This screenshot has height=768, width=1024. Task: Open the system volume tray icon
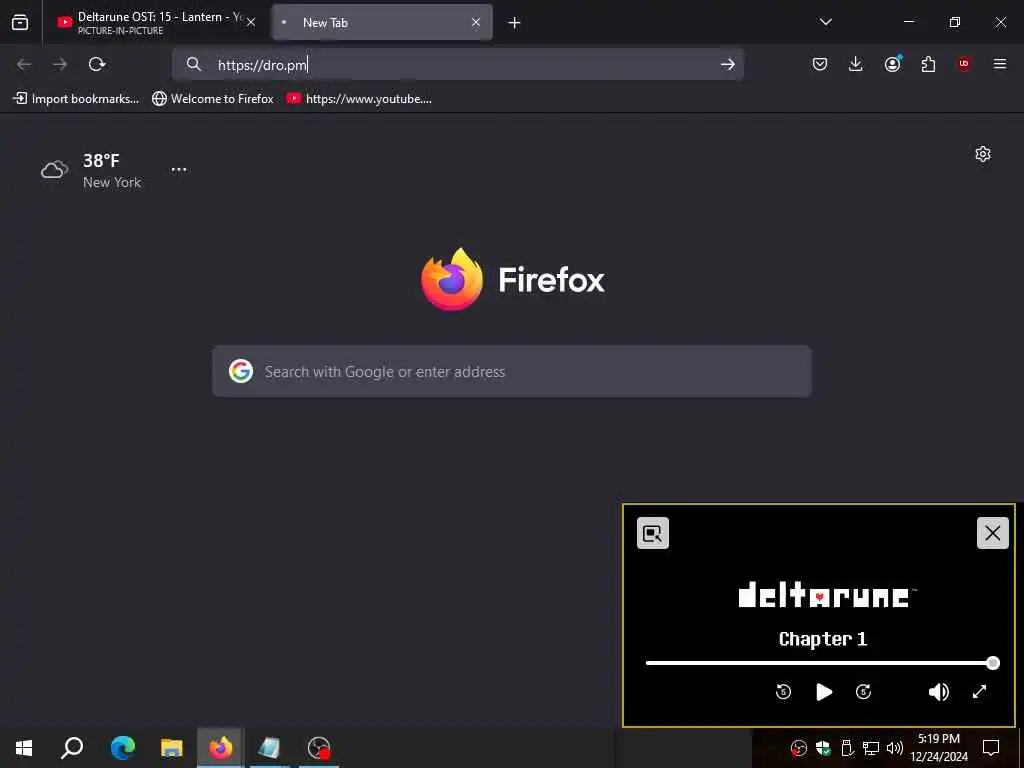click(895, 748)
